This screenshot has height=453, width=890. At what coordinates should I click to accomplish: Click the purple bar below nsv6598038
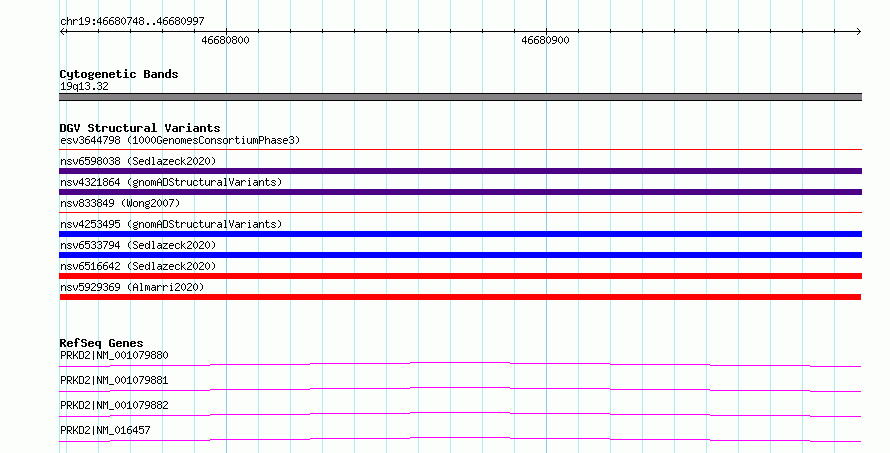point(460,171)
